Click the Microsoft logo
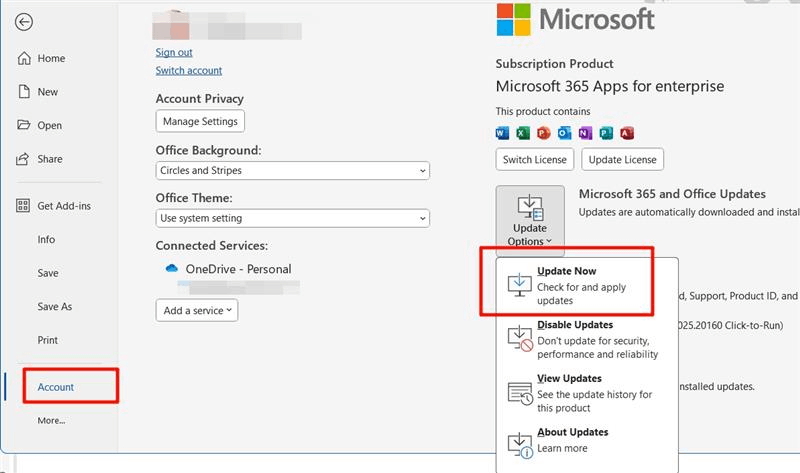This screenshot has width=800, height=473. point(576,19)
